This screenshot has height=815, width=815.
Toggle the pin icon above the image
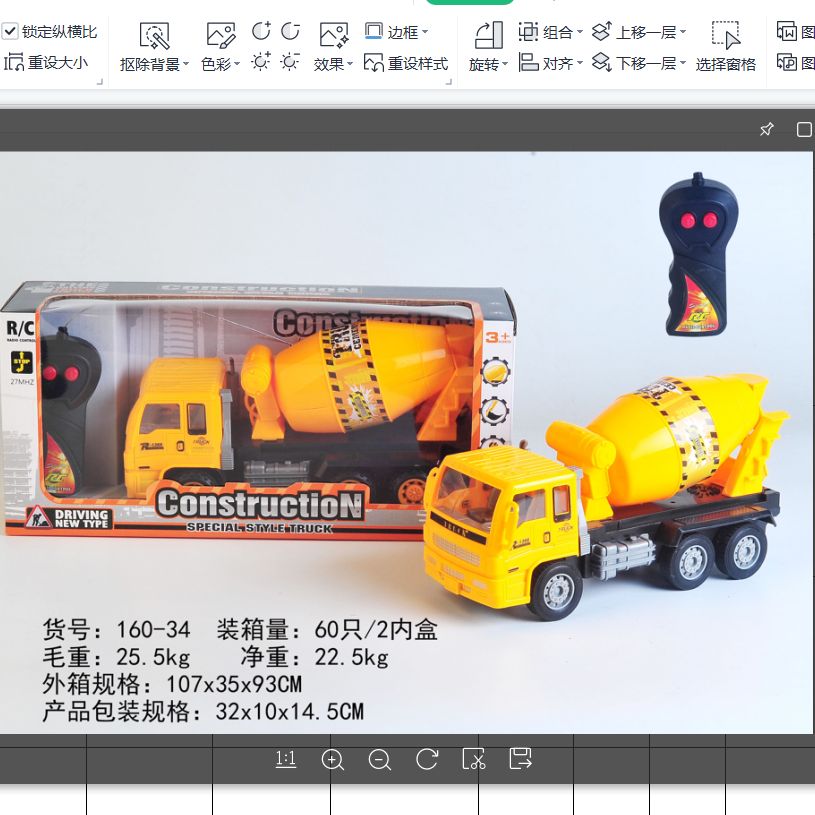[766, 129]
